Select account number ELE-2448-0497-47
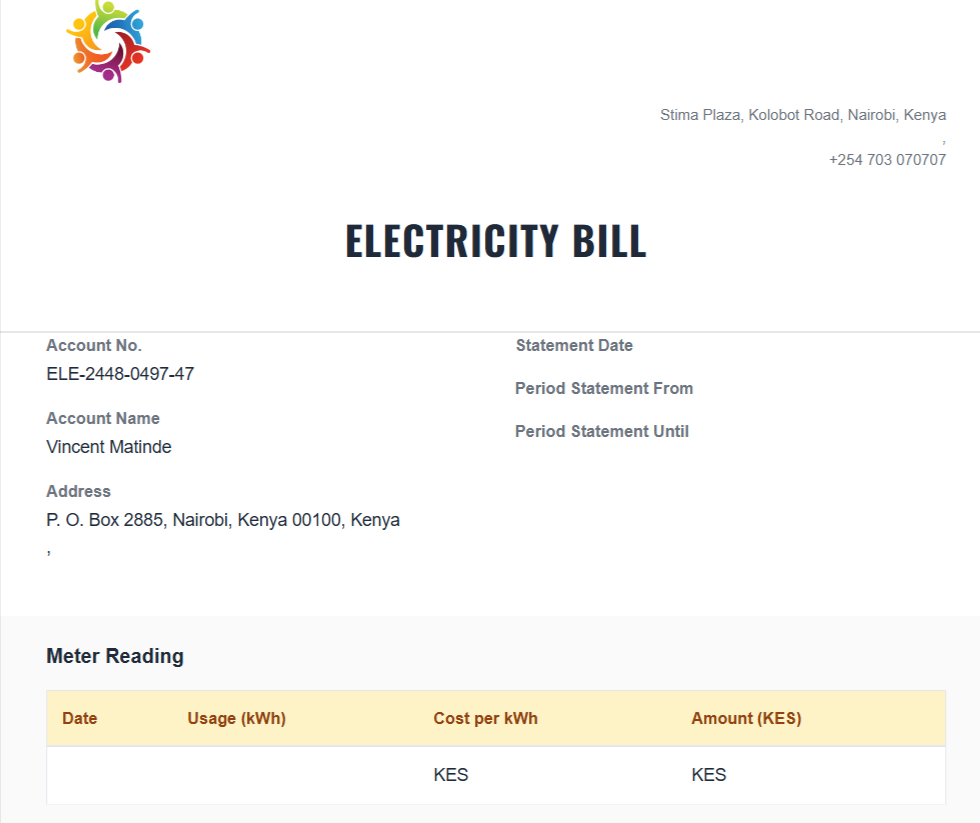 pos(120,374)
